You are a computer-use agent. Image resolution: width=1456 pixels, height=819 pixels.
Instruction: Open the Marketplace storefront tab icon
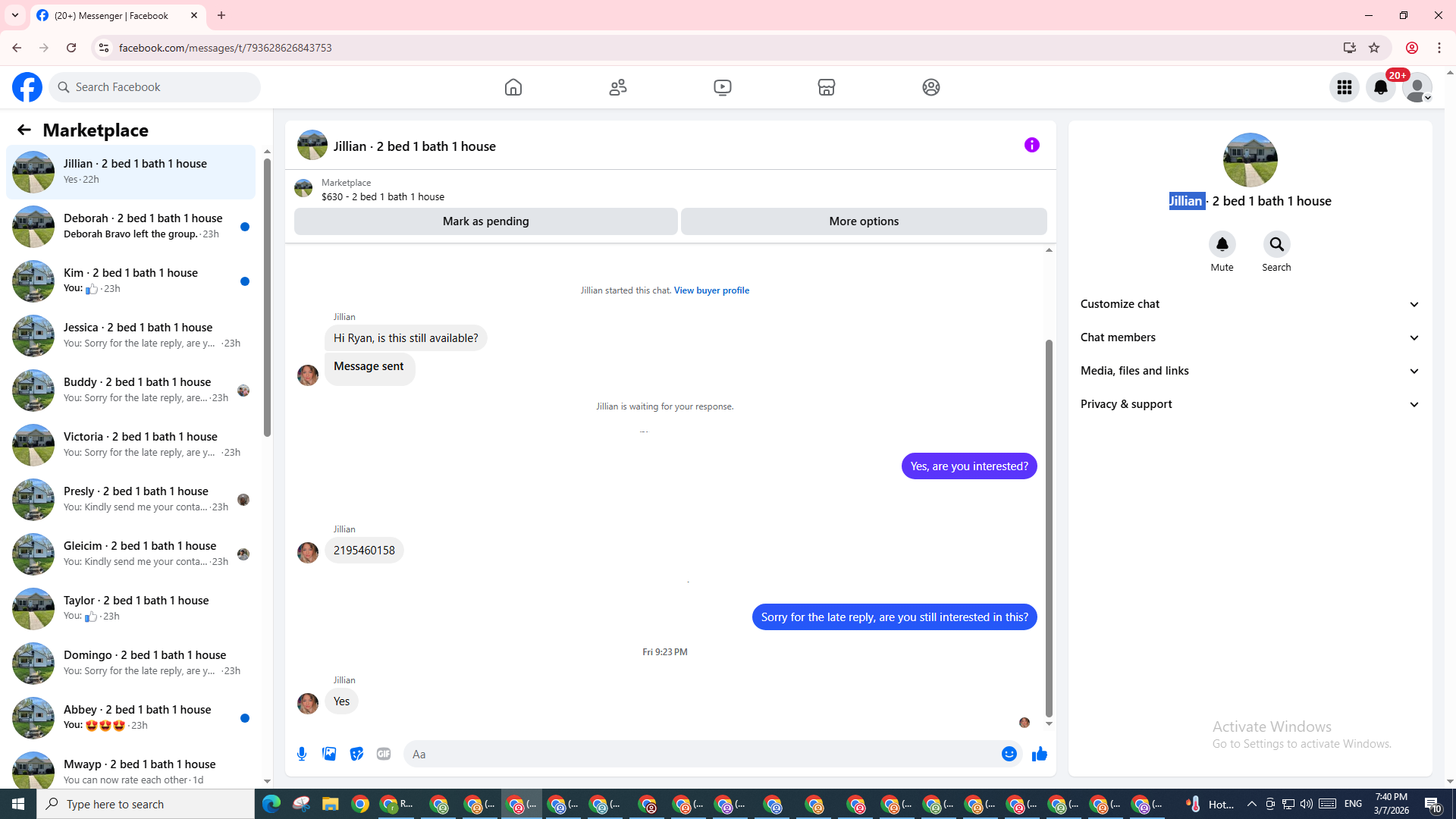[x=827, y=87]
